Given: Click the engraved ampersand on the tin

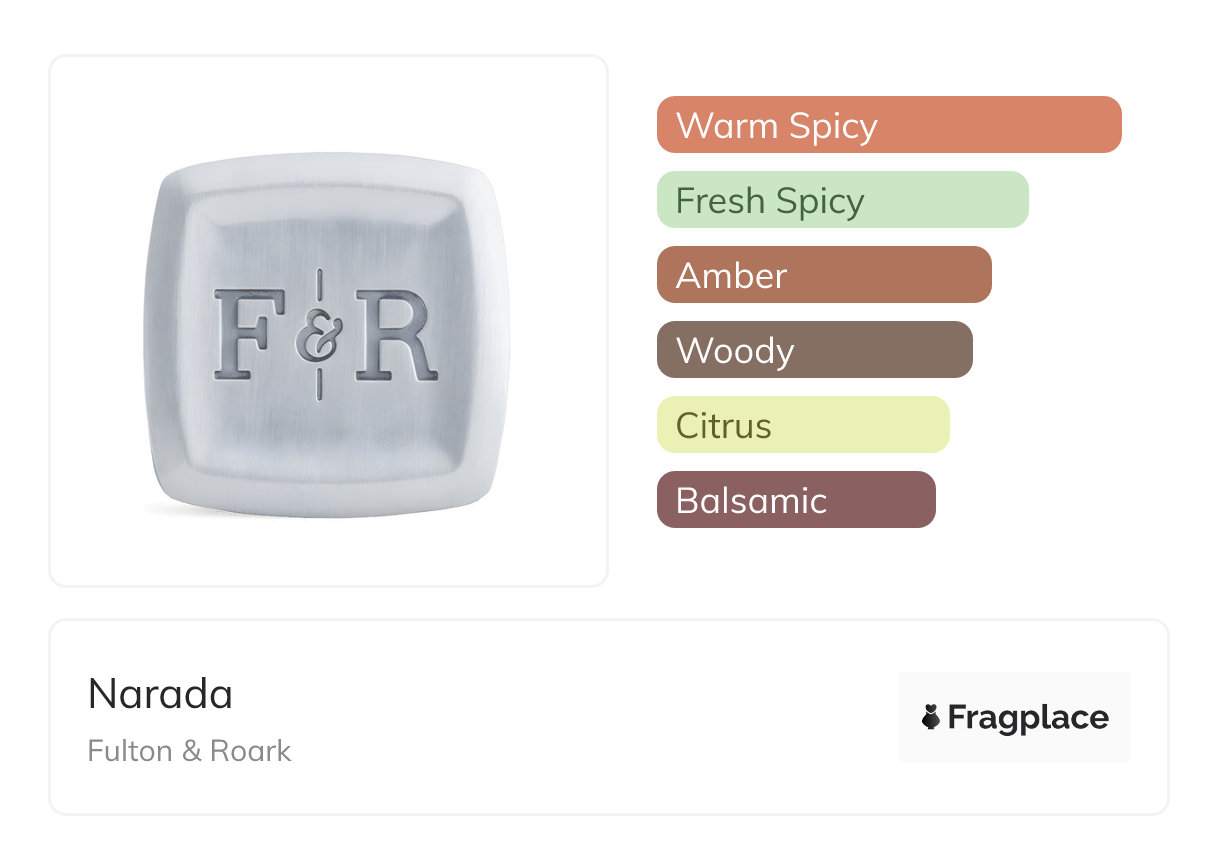Looking at the screenshot, I should [x=319, y=336].
